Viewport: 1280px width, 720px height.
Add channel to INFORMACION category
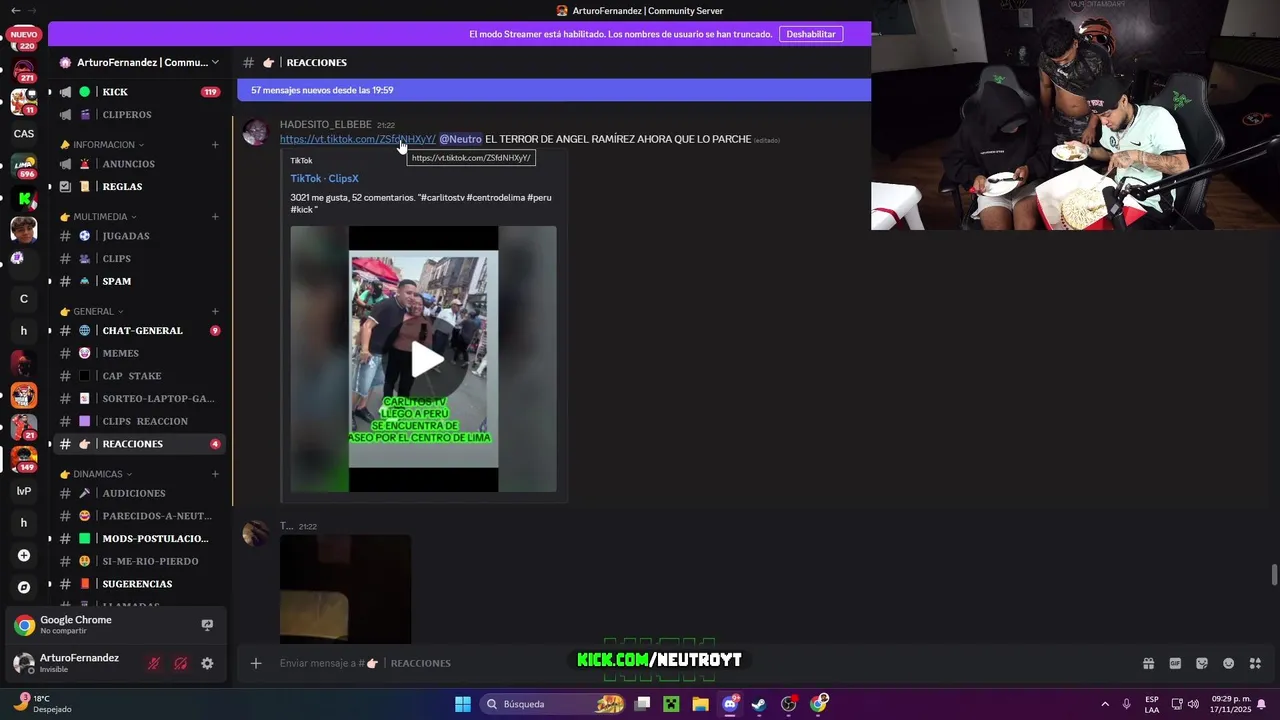click(215, 145)
